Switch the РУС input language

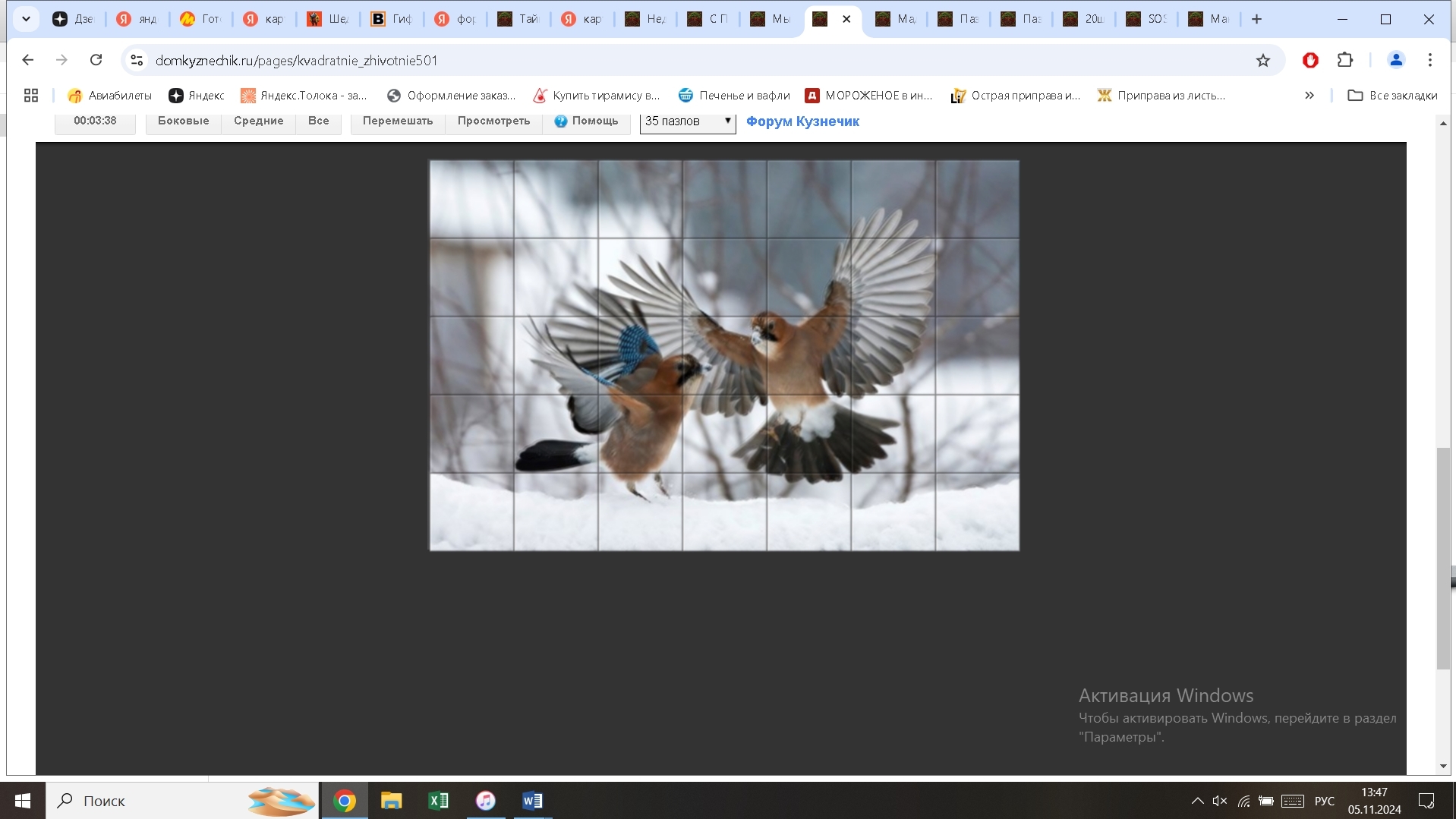[1325, 801]
